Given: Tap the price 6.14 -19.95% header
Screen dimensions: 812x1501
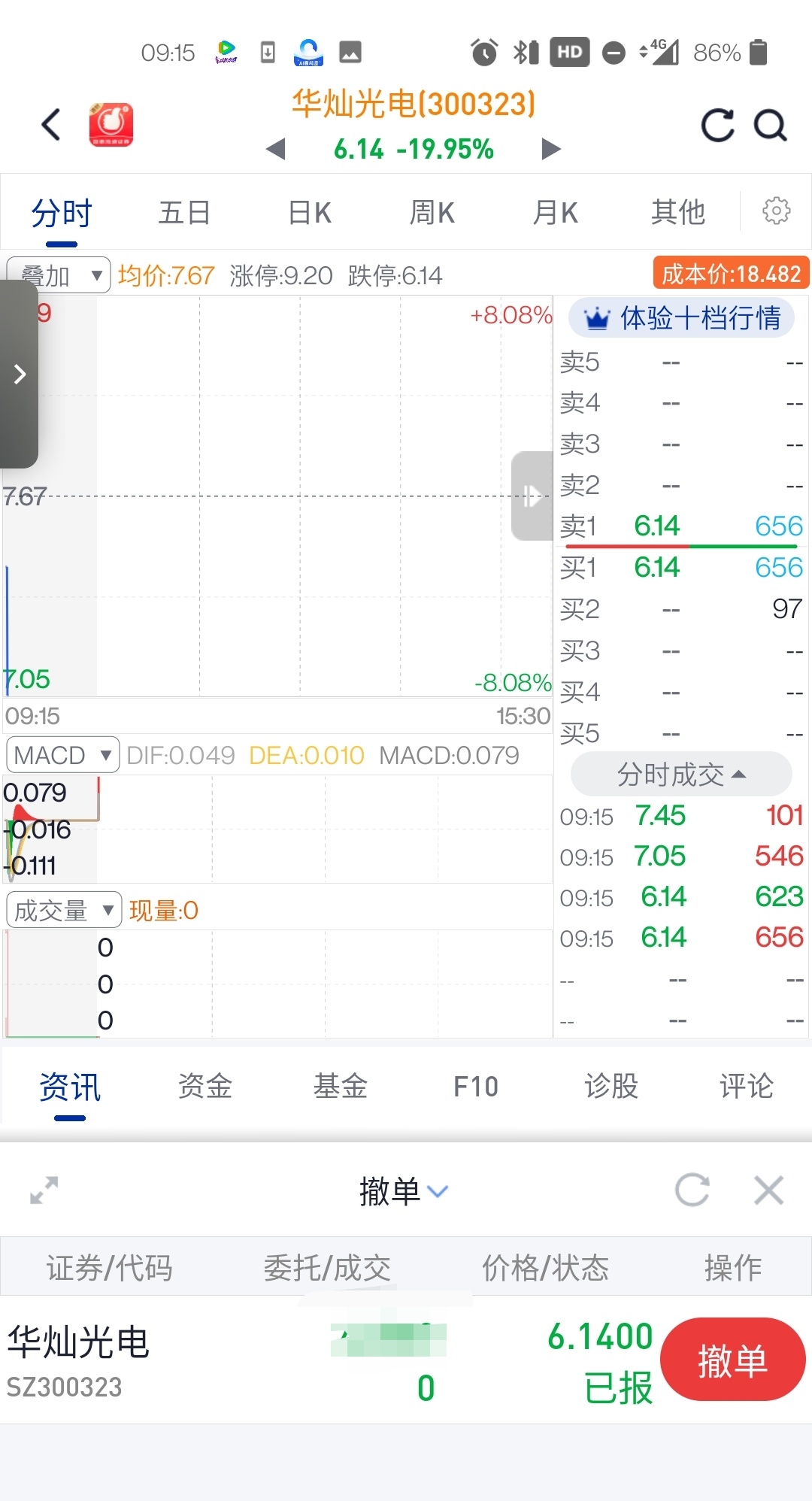Looking at the screenshot, I should (414, 150).
